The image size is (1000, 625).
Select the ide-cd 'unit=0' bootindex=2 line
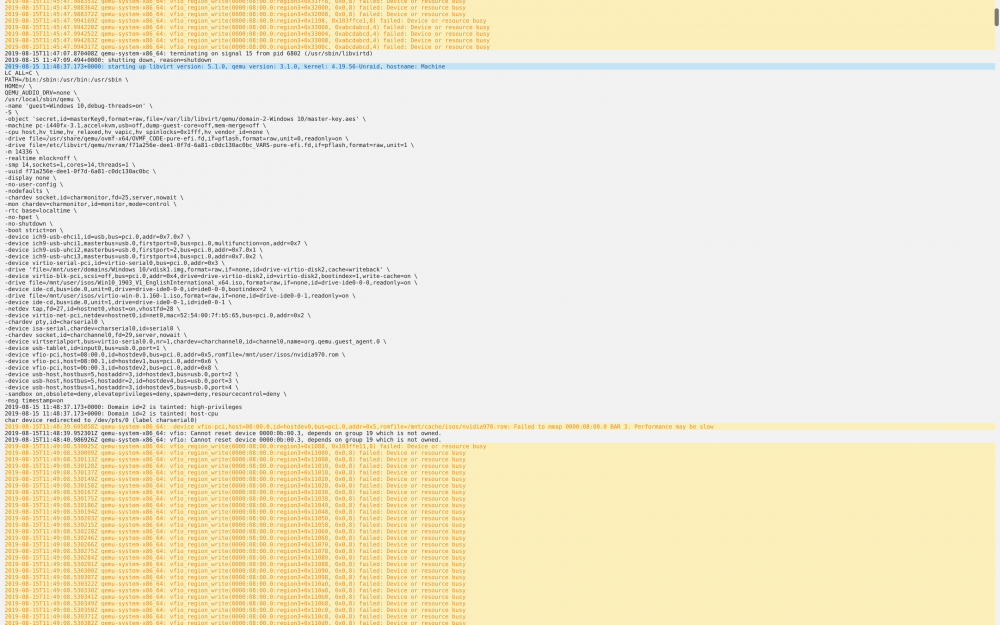[139, 289]
